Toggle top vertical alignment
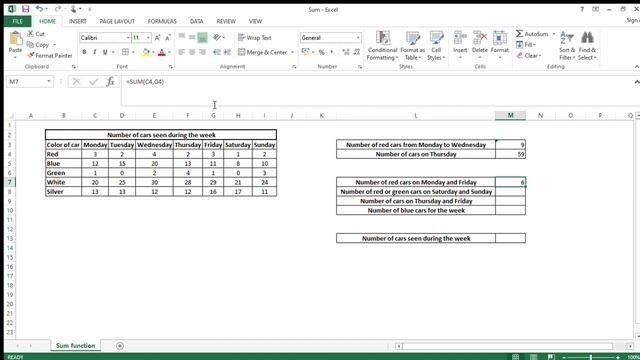The height and width of the screenshot is (360, 640). point(182,38)
